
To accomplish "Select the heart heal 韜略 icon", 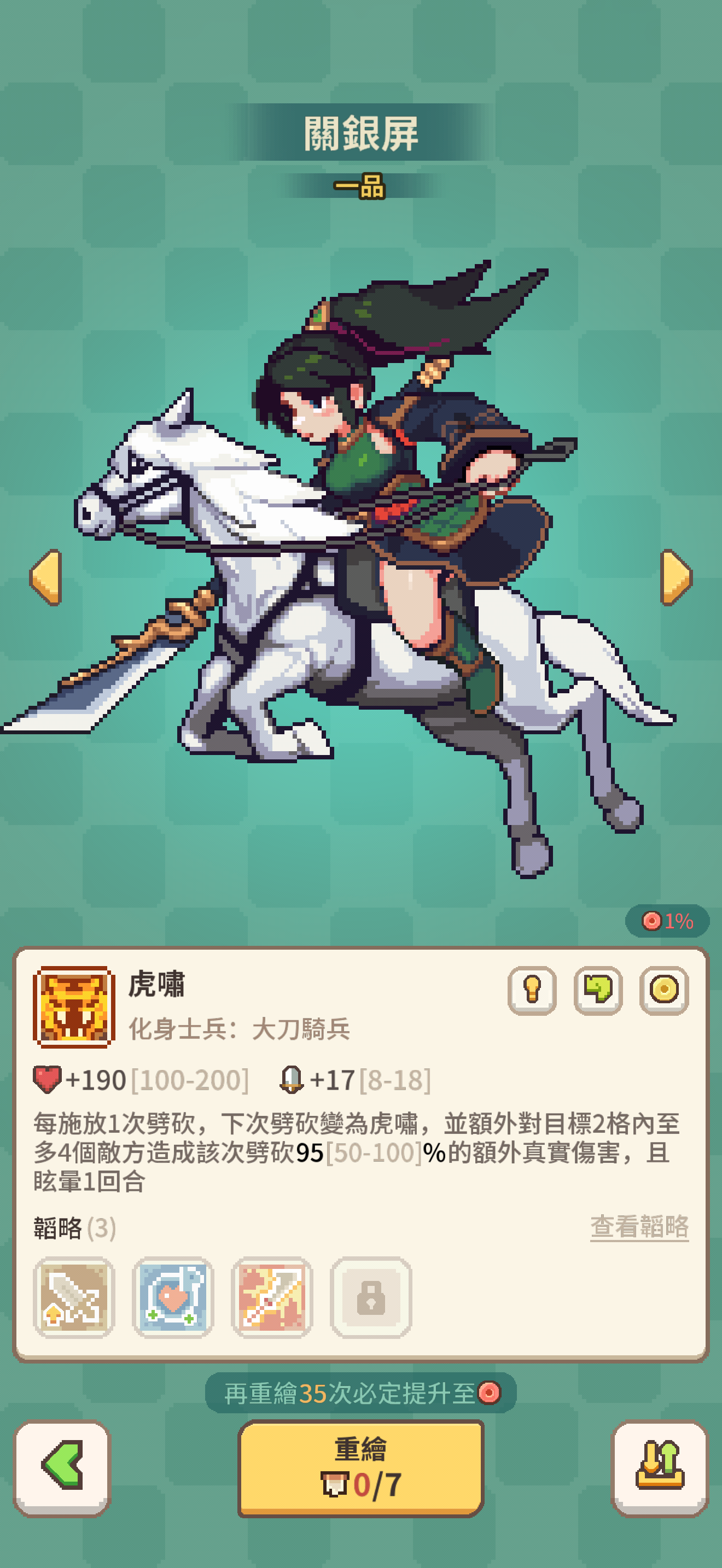I will 173,1297.
